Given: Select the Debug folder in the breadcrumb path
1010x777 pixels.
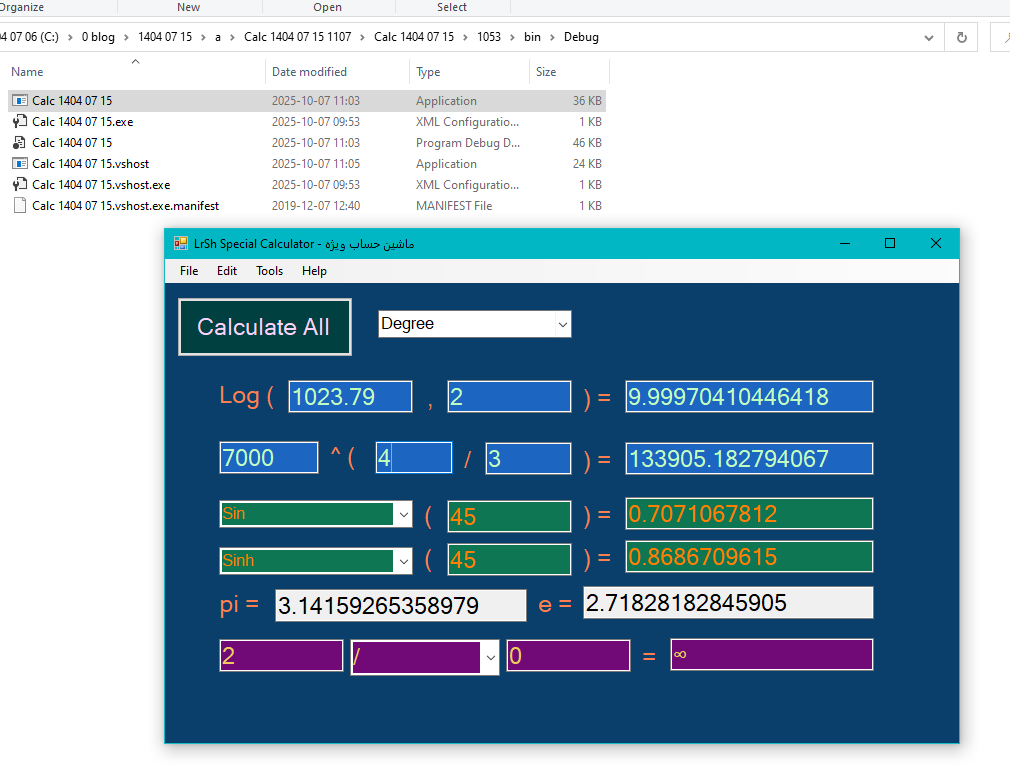Looking at the screenshot, I should 581,37.
